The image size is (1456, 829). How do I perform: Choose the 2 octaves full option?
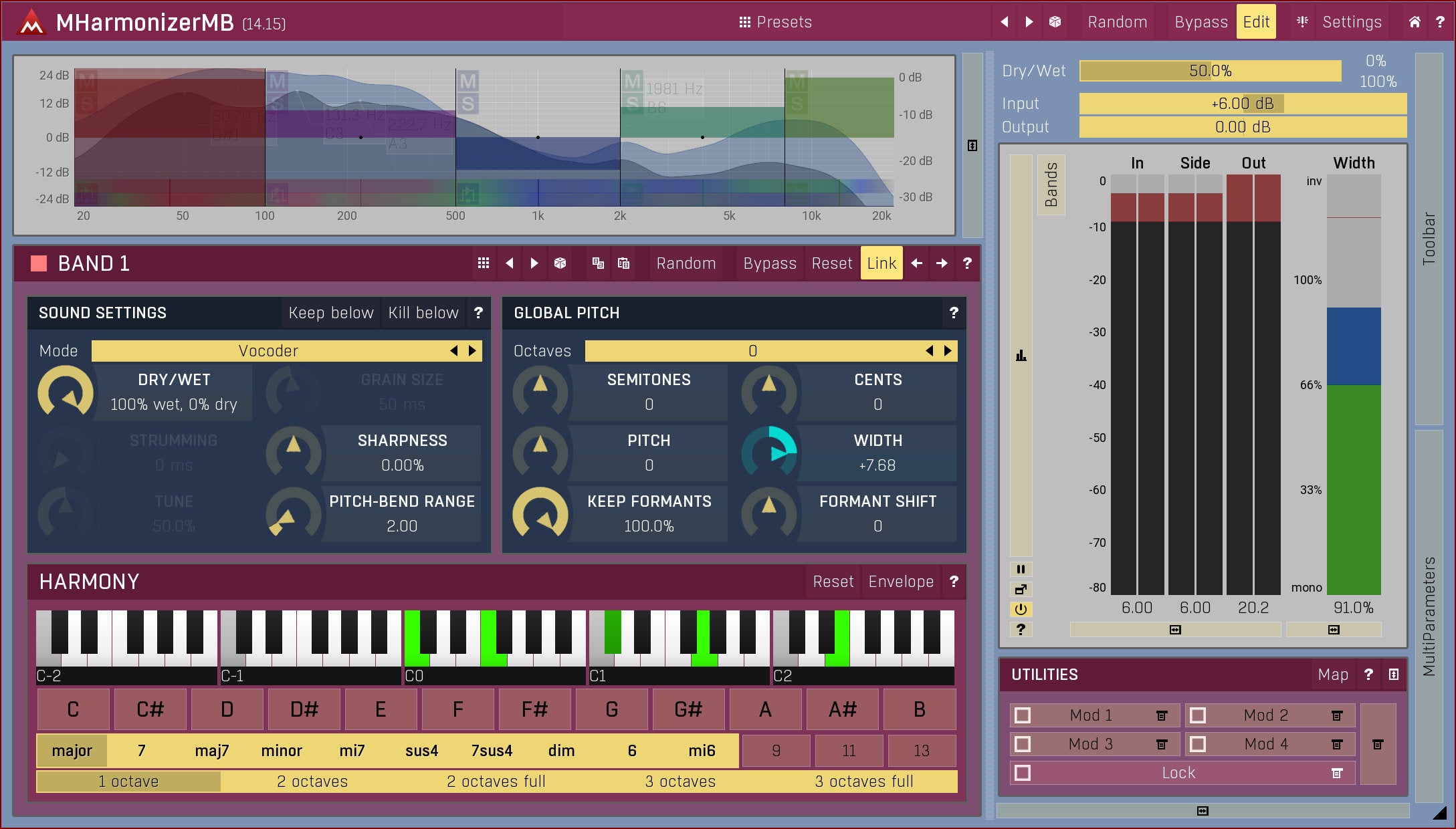coord(496,782)
